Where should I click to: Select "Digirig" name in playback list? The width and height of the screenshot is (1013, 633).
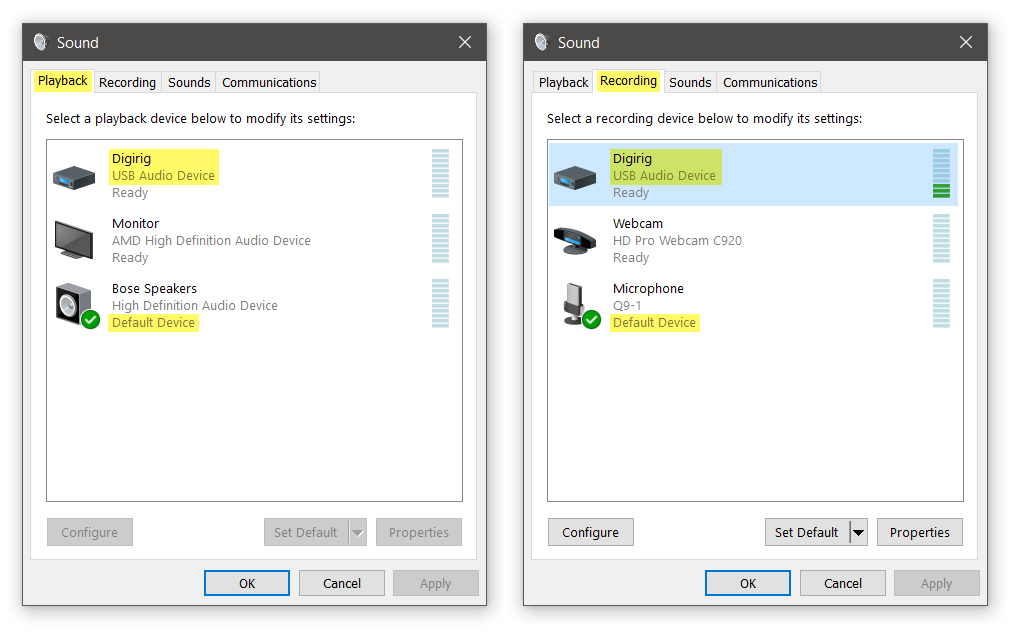coord(131,158)
